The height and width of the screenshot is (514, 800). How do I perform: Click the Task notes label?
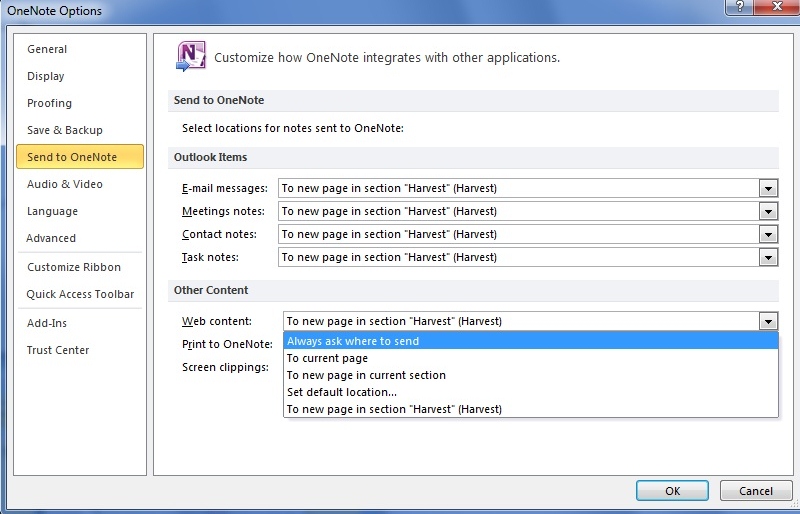pos(210,257)
